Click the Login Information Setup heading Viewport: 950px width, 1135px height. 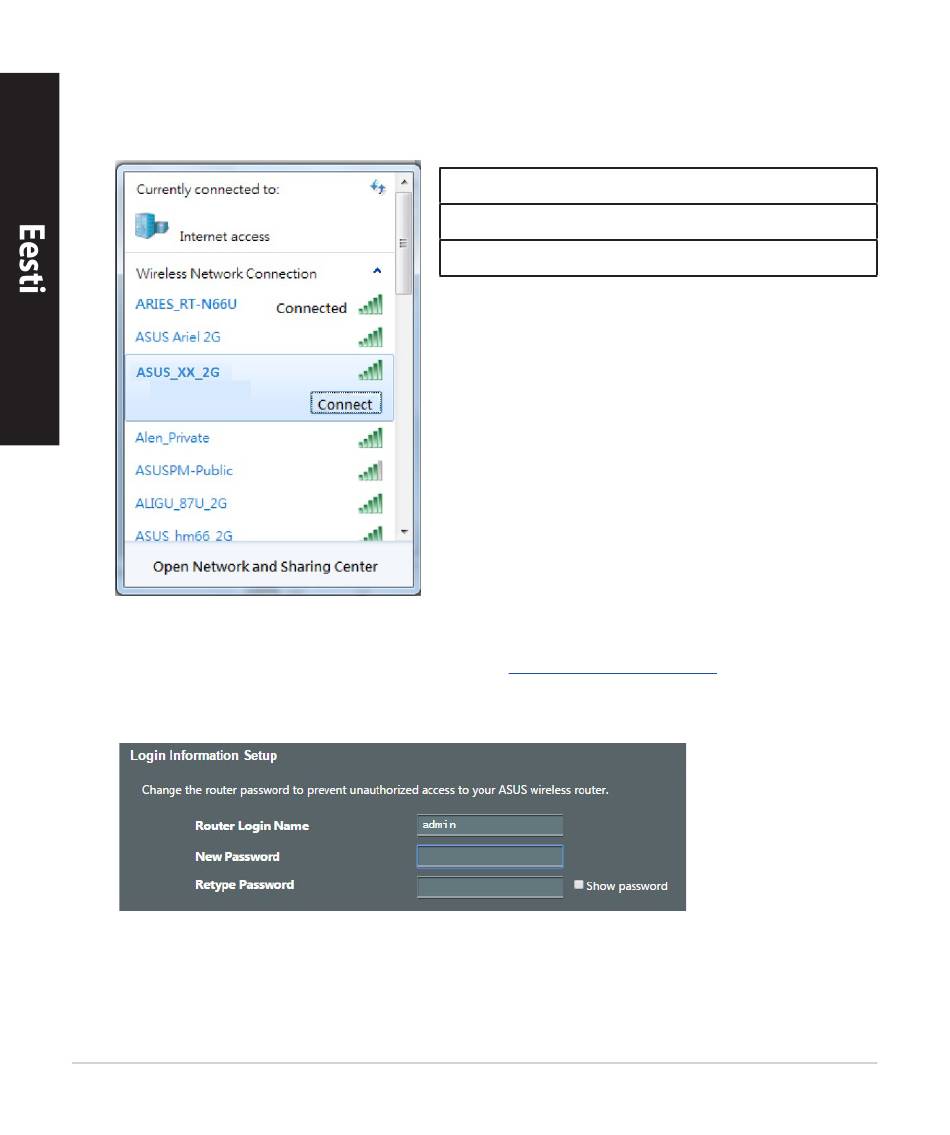(203, 755)
